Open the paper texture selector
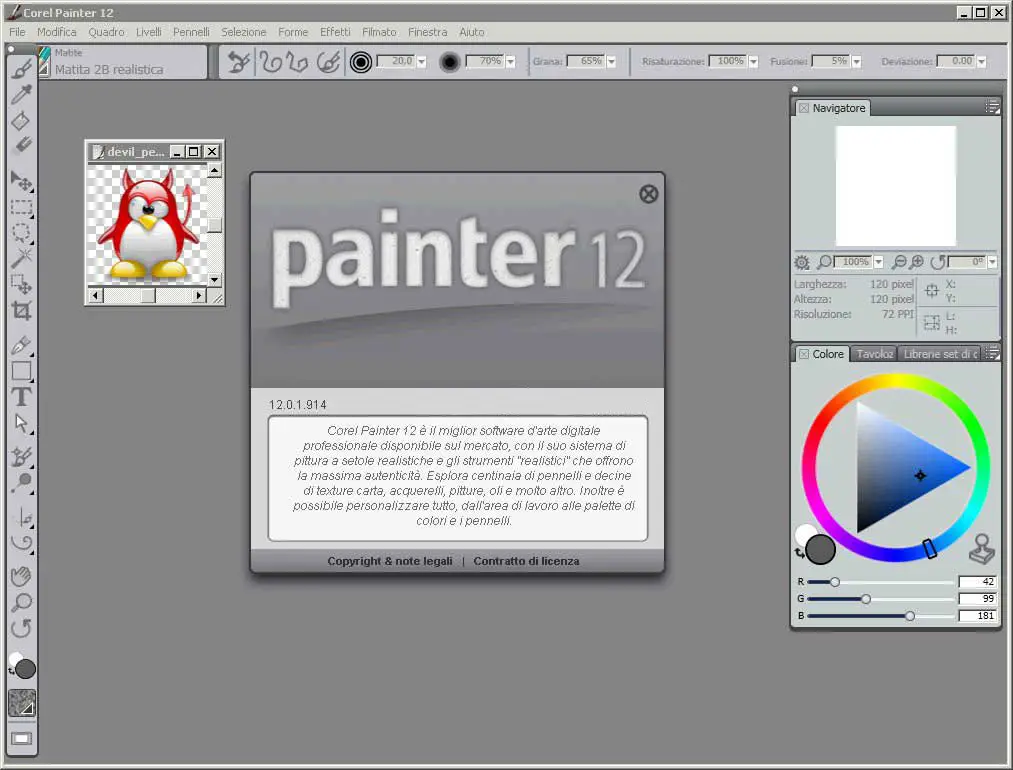 [21, 703]
